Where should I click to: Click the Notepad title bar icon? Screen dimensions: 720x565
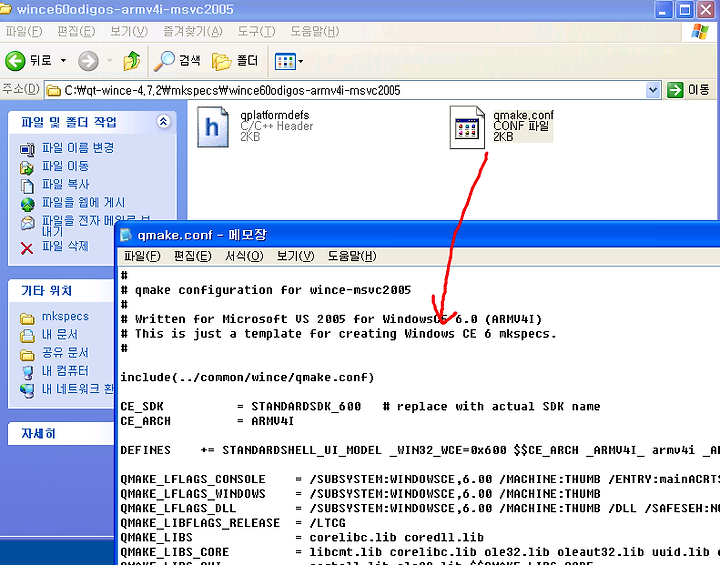[126, 235]
